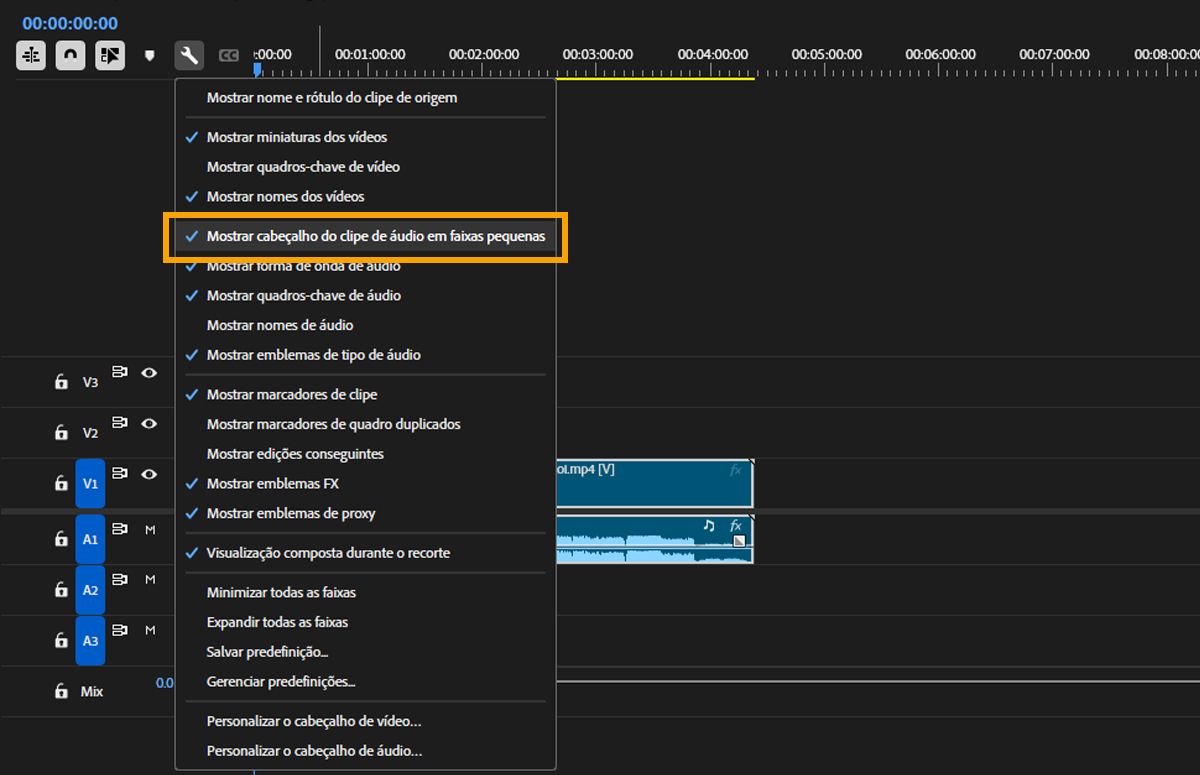The width and height of the screenshot is (1200, 775).
Task: Toggle sync lock for V3 track
Action: (120, 372)
